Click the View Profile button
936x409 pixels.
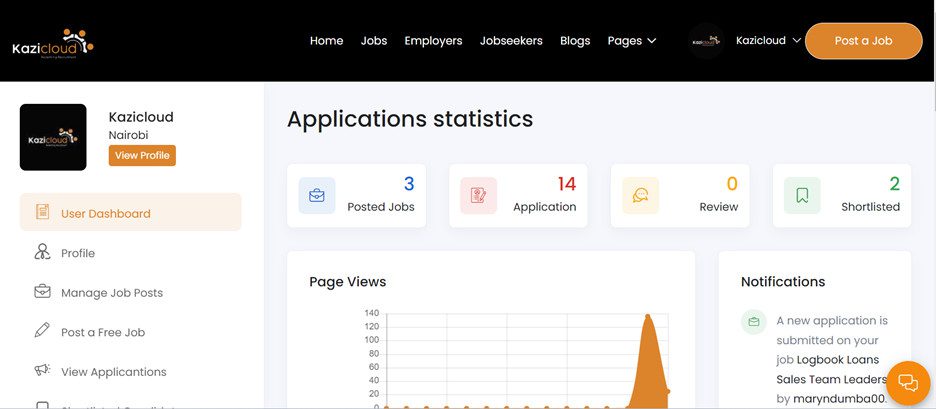coord(142,155)
